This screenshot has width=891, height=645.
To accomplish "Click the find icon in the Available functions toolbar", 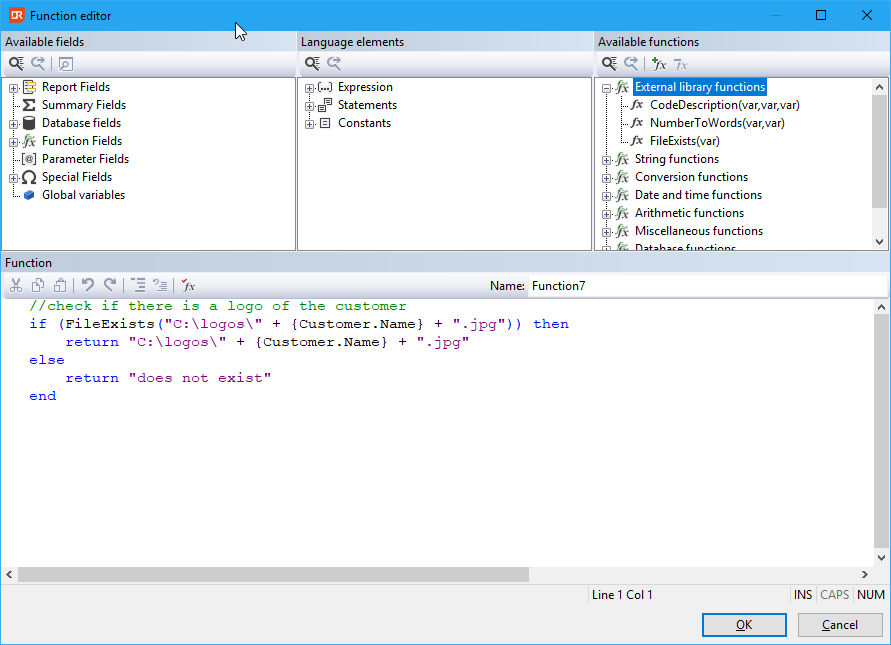I will [609, 64].
